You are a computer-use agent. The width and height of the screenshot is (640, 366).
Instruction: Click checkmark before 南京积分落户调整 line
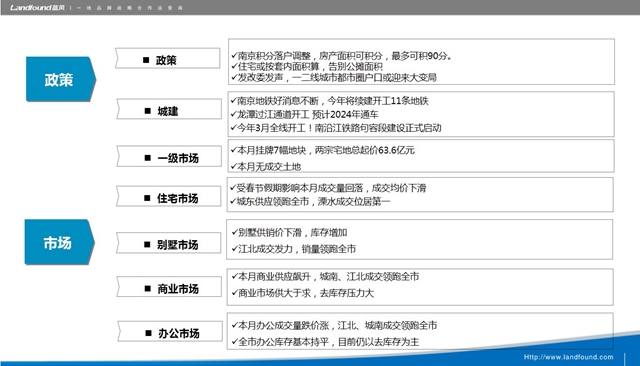point(234,55)
